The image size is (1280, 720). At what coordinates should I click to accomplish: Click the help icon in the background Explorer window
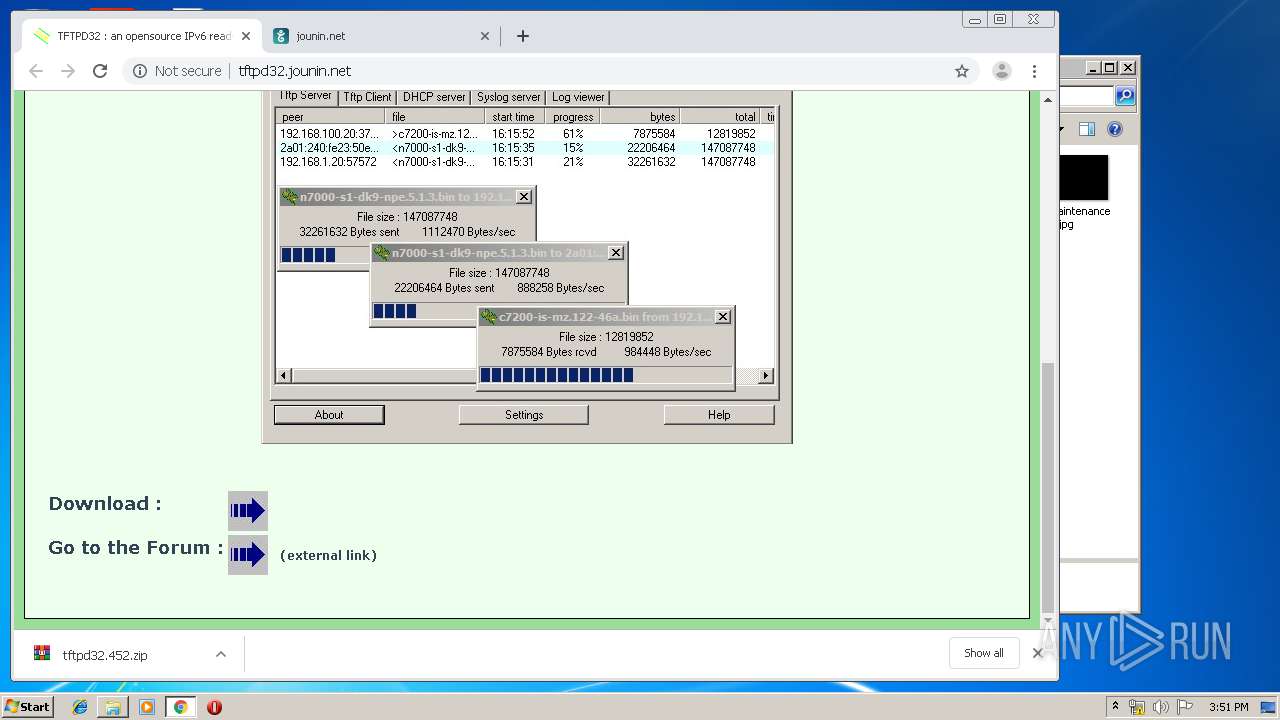(x=1115, y=129)
